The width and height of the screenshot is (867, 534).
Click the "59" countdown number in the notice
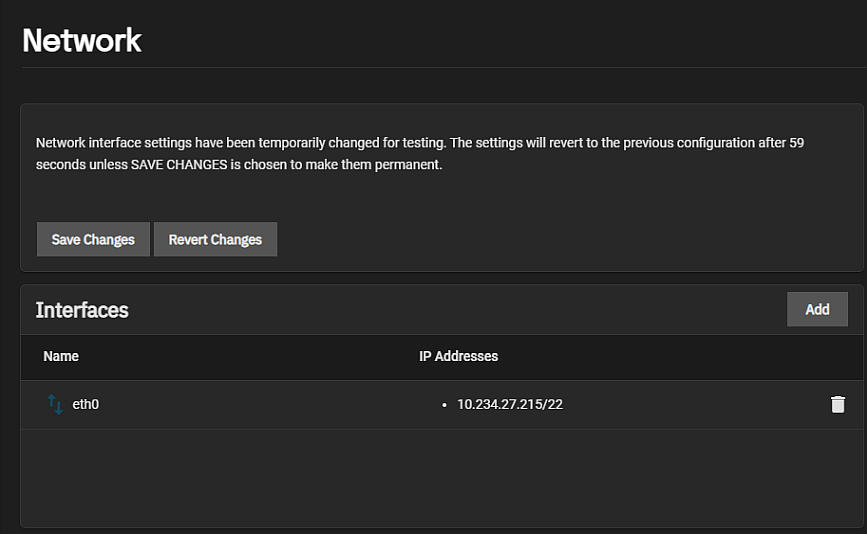pyautogui.click(x=796, y=143)
